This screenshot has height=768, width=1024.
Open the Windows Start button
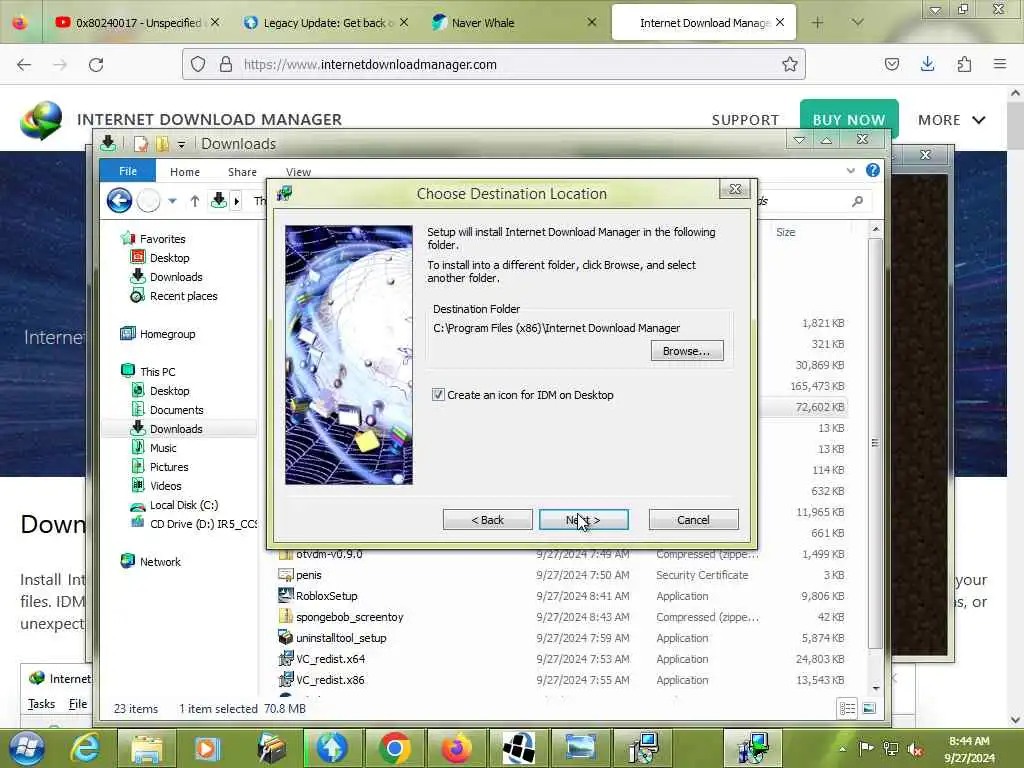click(27, 748)
